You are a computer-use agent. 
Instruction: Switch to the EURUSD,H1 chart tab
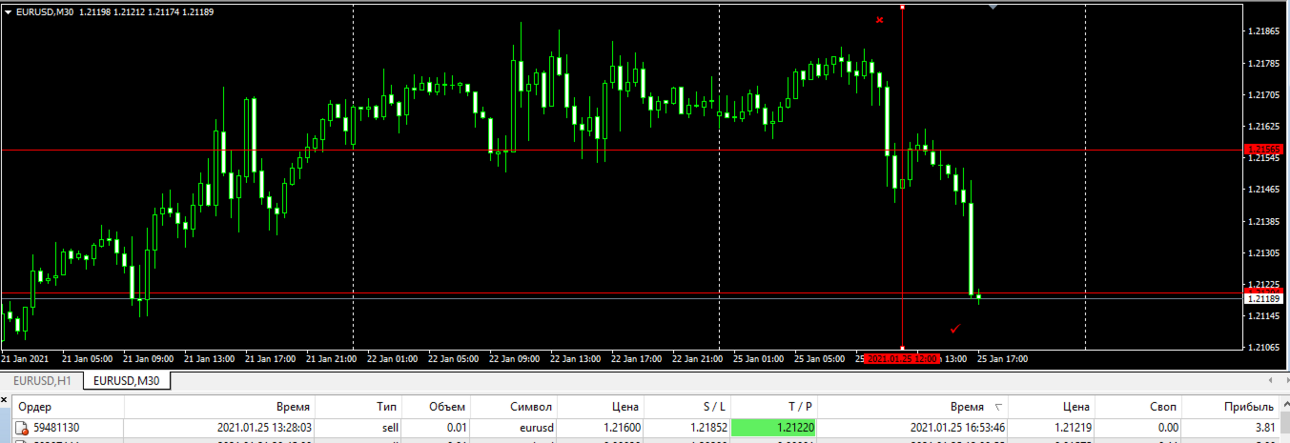pyautogui.click(x=42, y=380)
